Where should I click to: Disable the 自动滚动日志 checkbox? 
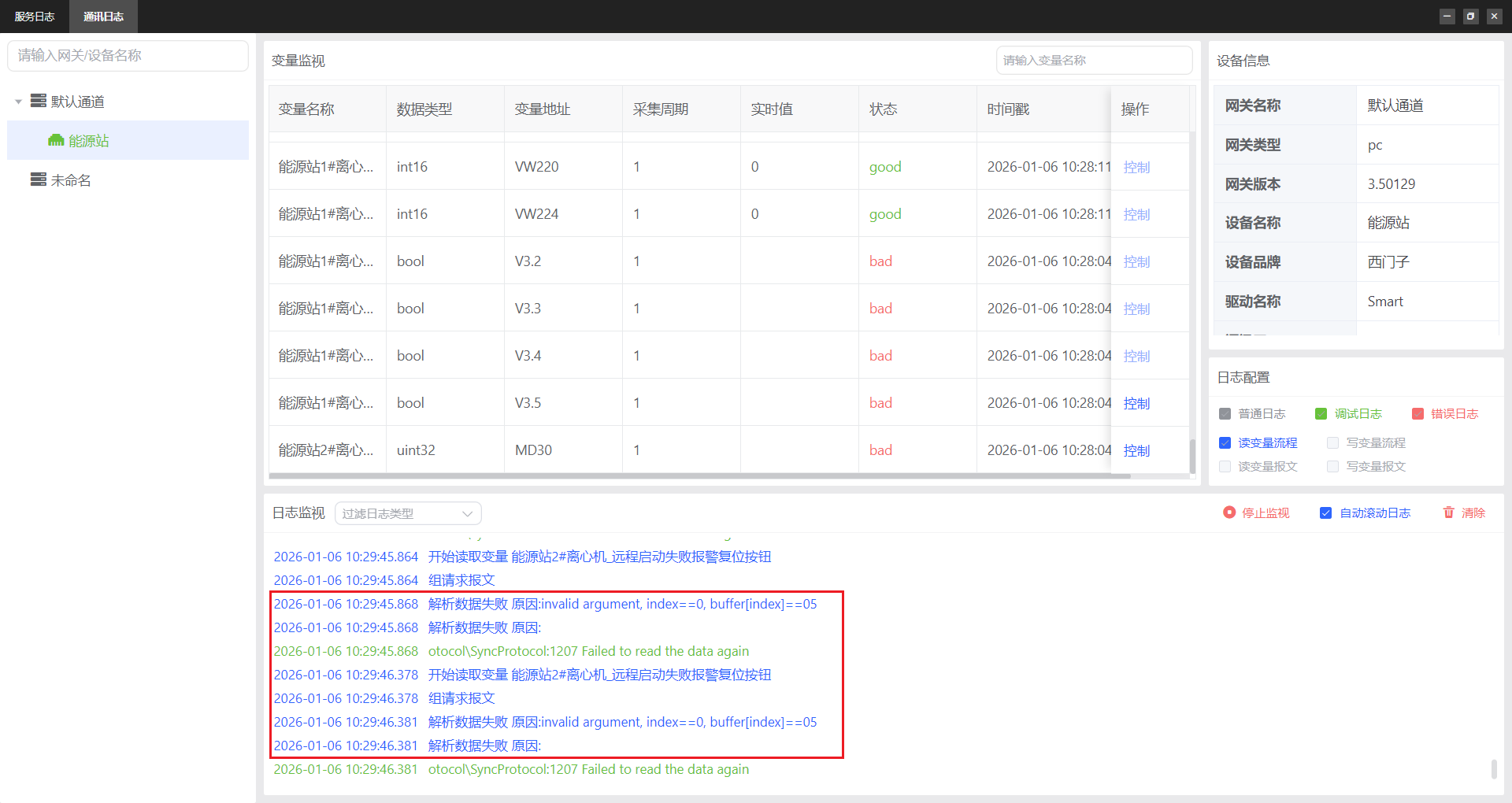click(x=1325, y=513)
